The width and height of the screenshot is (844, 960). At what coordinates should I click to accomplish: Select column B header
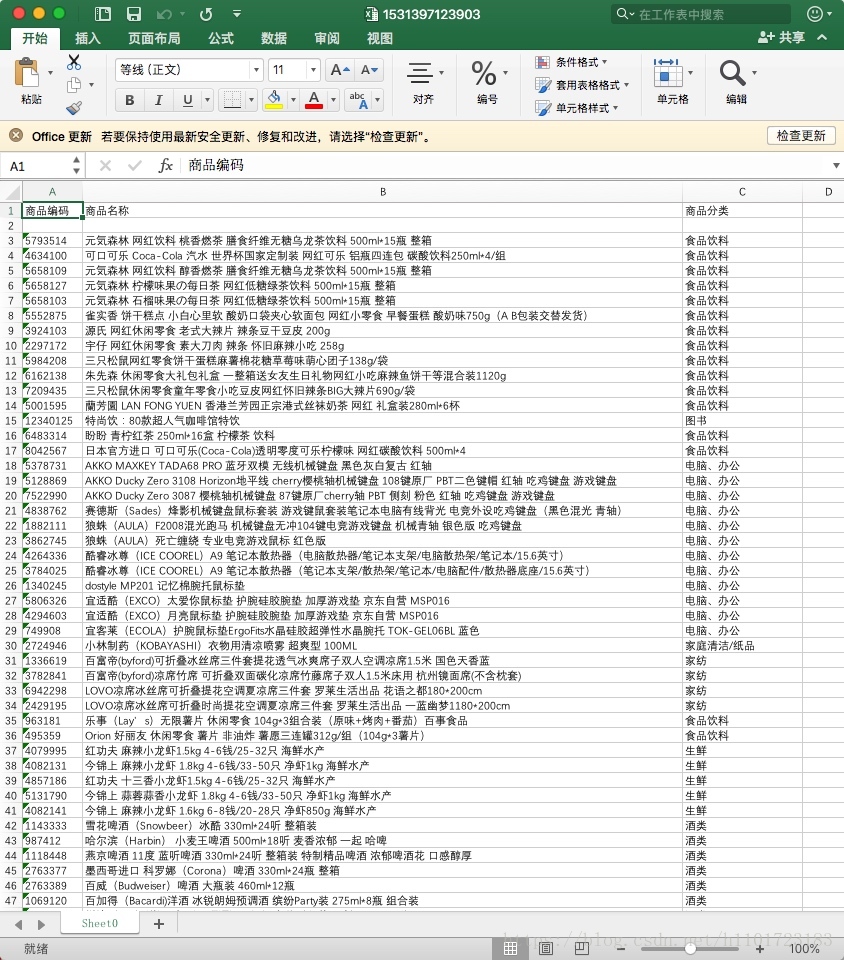pyautogui.click(x=383, y=192)
